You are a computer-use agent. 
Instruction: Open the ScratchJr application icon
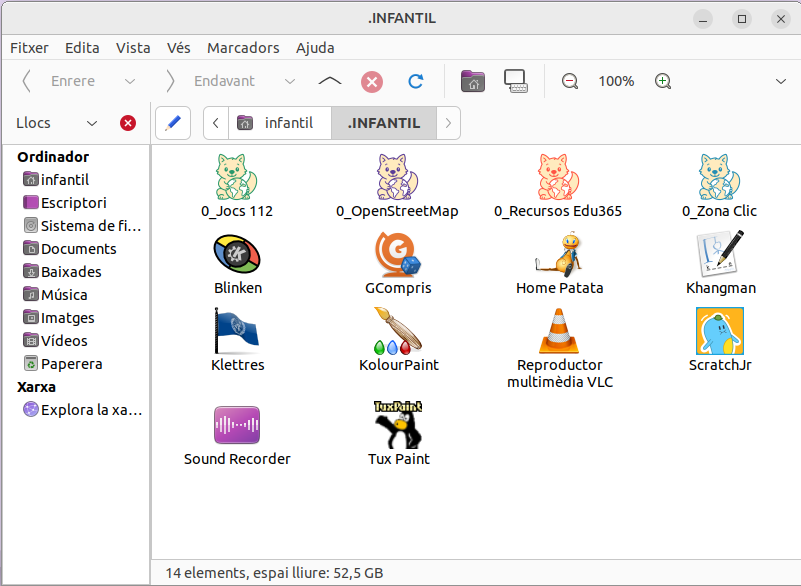719,332
